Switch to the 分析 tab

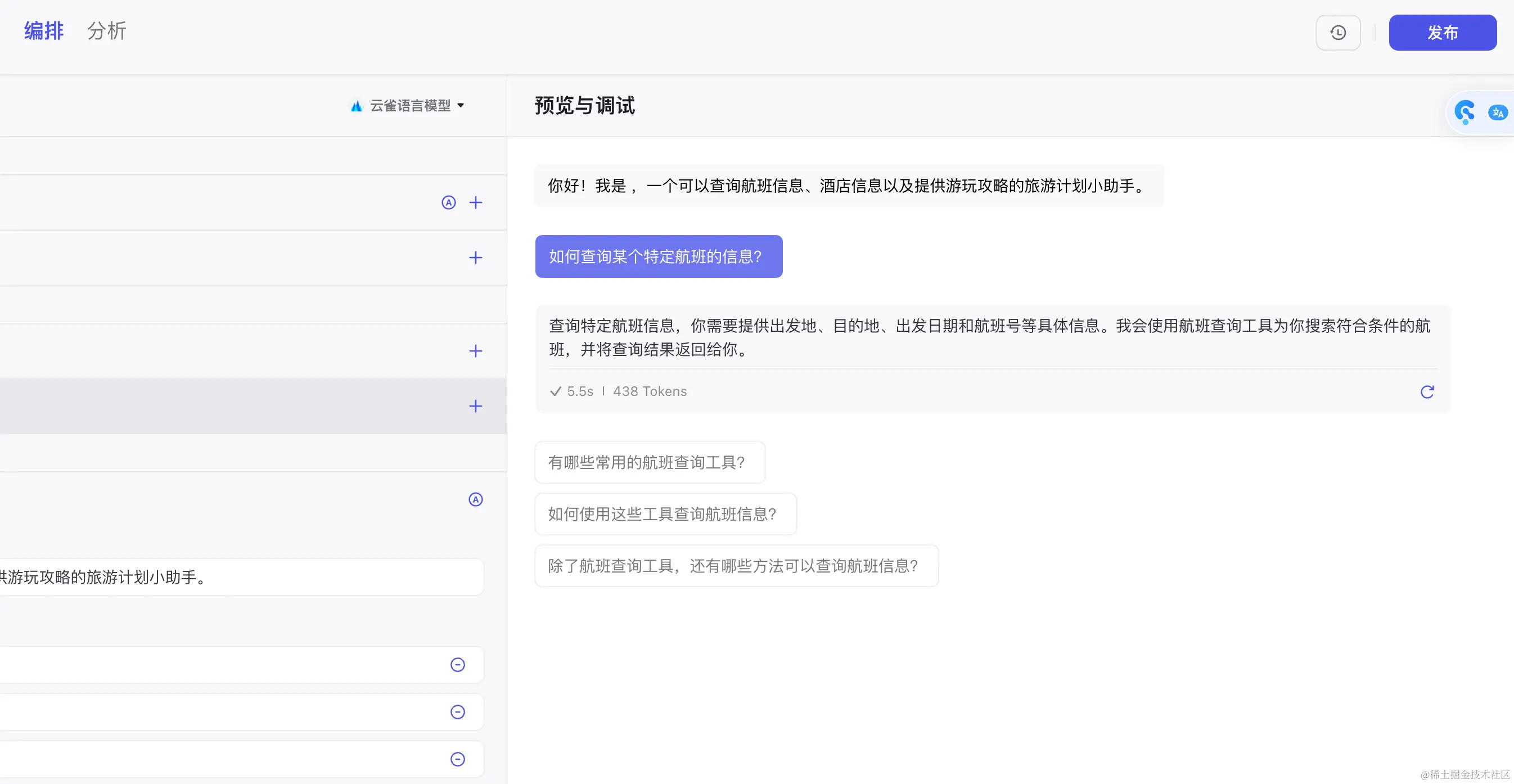[x=107, y=30]
